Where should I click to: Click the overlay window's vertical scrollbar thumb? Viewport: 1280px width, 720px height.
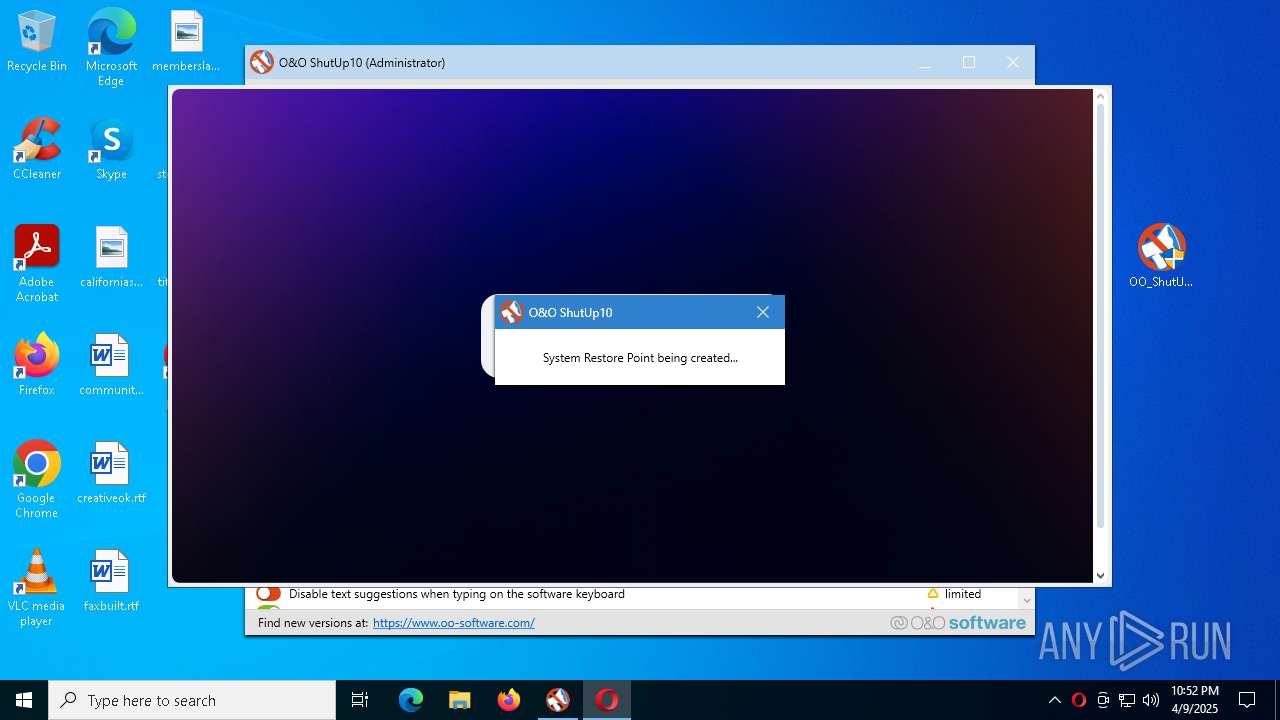point(1101,317)
